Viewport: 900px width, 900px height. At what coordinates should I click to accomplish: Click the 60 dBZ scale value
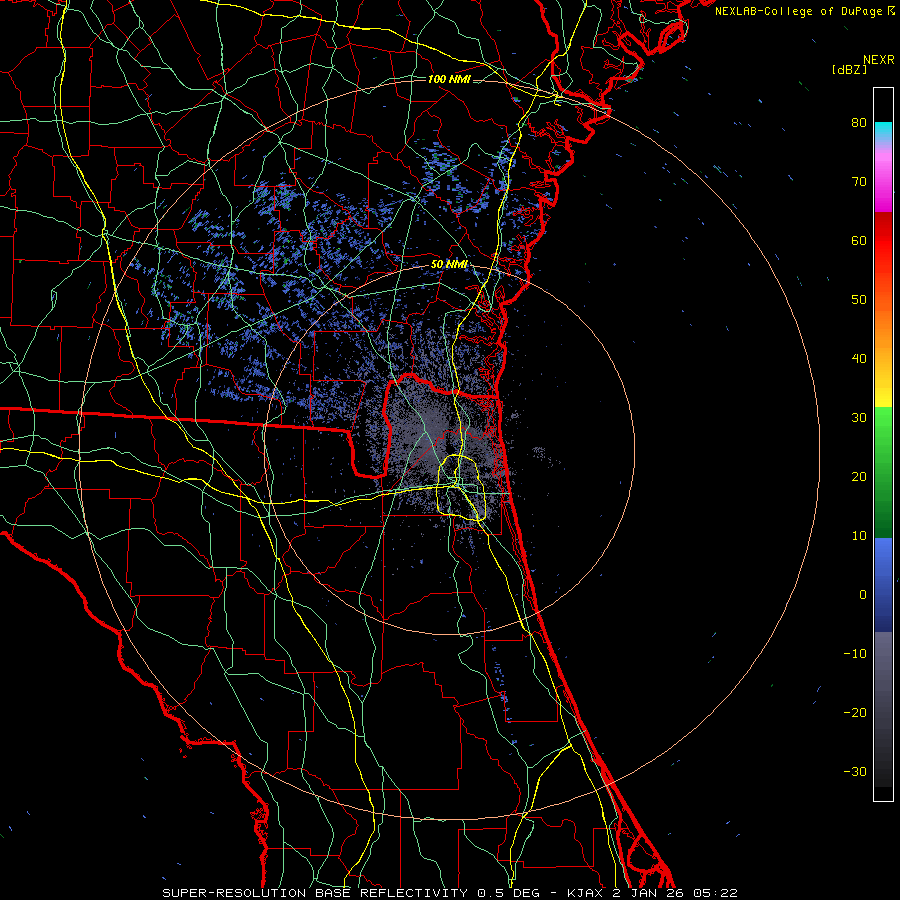point(859,240)
